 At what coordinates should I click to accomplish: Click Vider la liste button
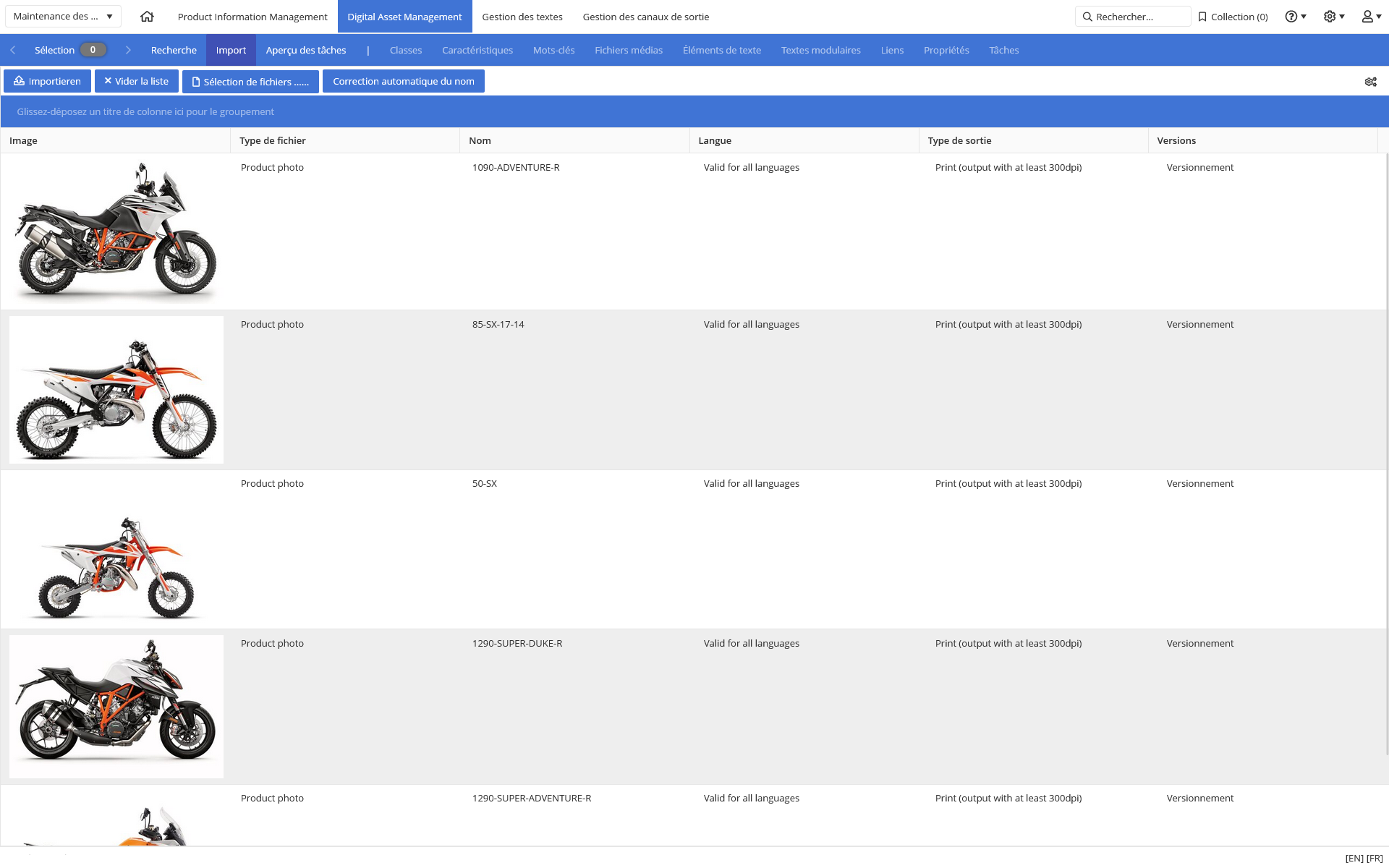(137, 81)
